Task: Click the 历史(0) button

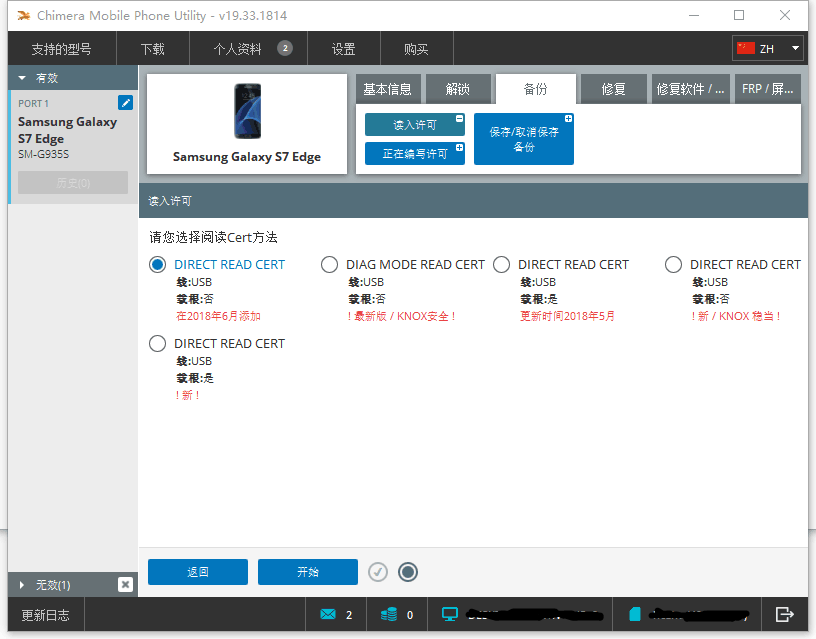Action: pos(73,183)
